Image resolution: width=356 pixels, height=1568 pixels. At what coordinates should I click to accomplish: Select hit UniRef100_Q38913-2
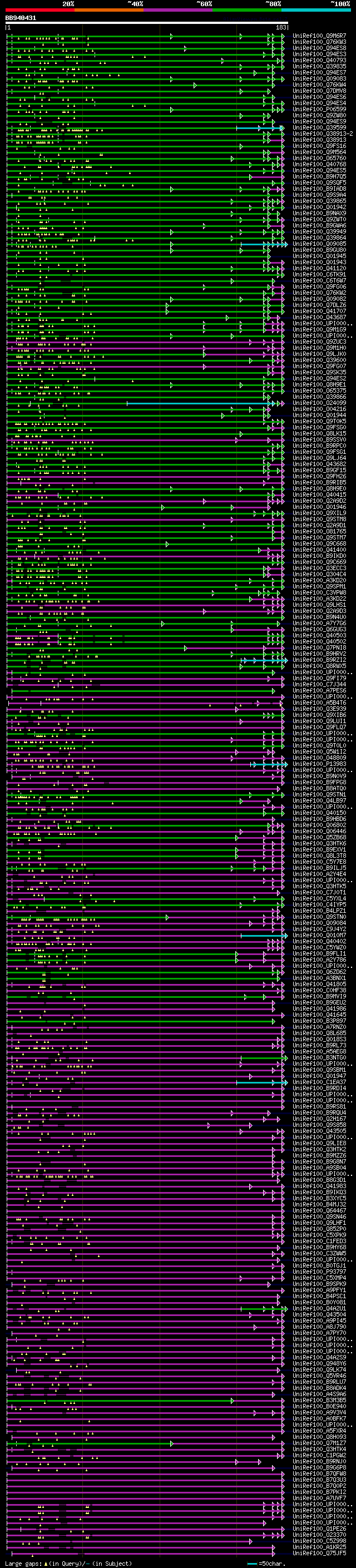tap(323, 133)
